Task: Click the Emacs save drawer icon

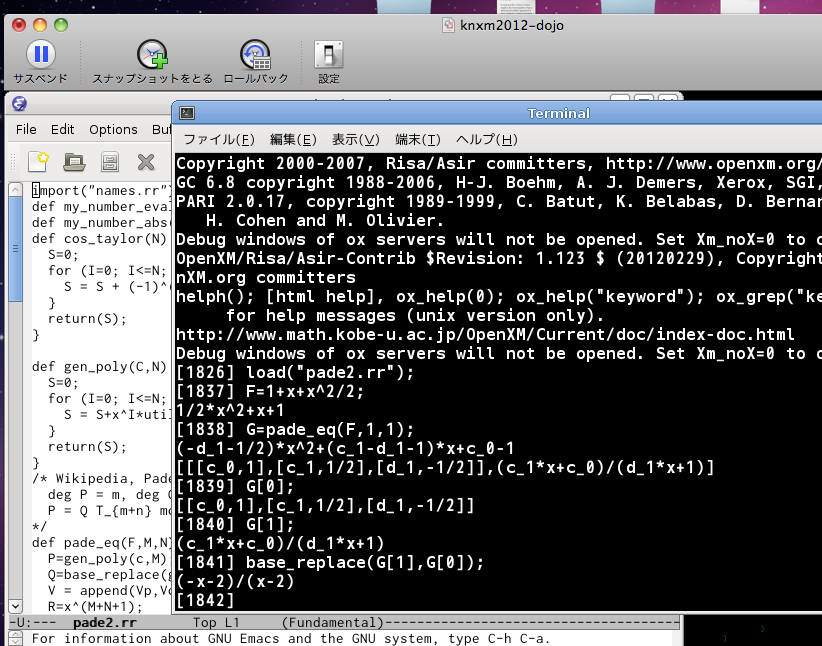Action: point(110,162)
